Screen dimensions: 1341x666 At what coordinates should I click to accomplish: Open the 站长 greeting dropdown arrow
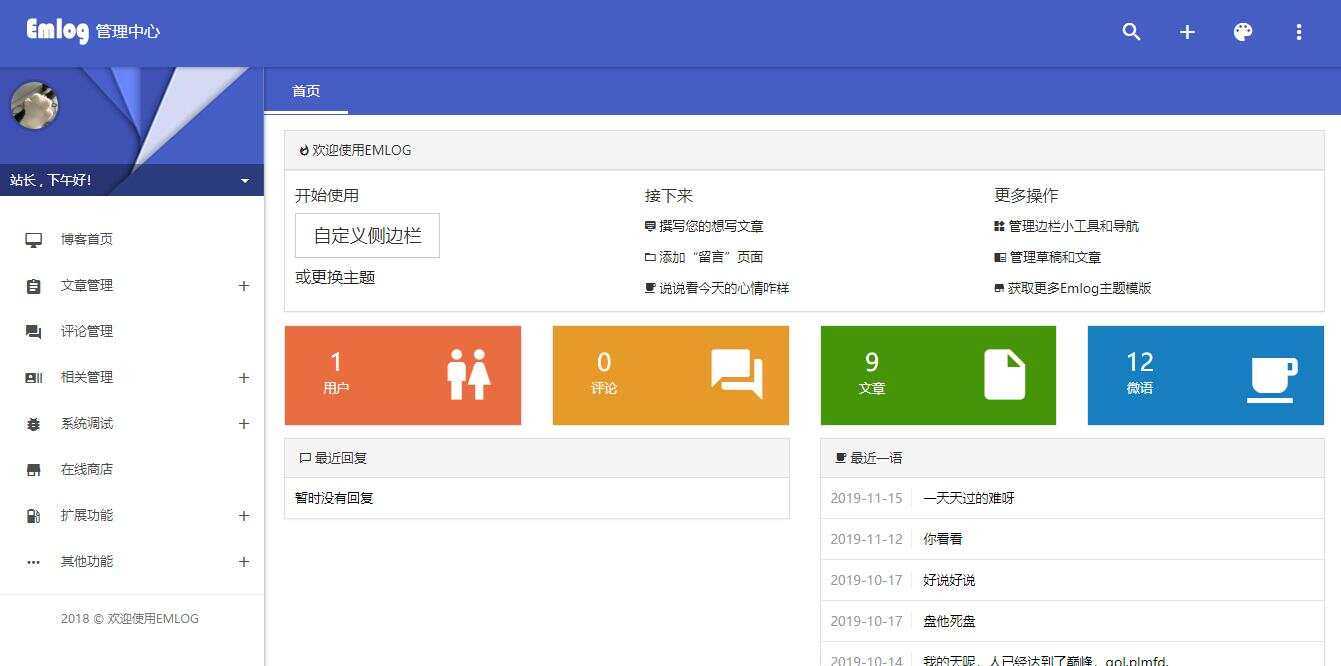click(243, 180)
